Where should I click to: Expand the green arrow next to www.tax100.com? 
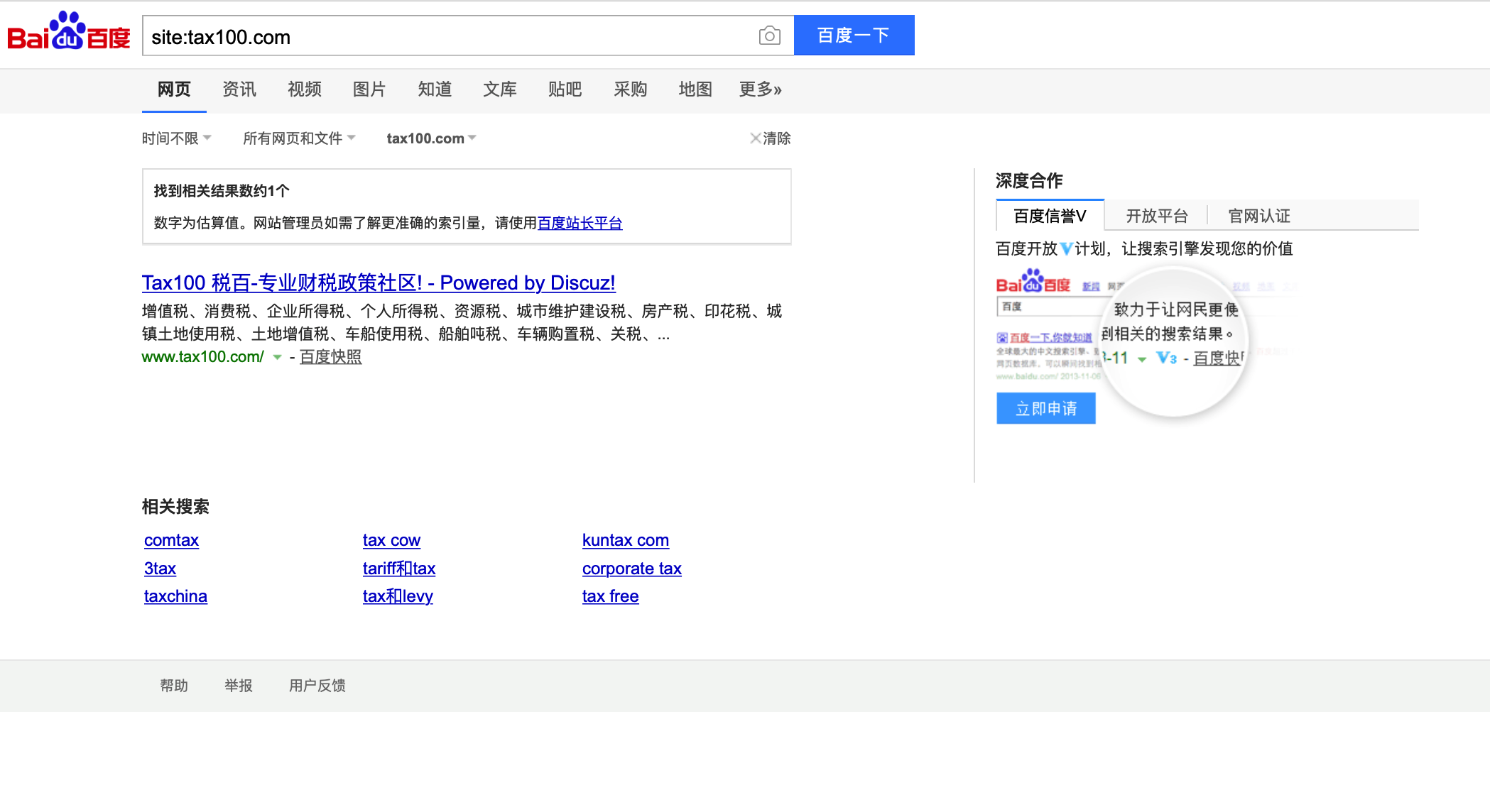pyautogui.click(x=278, y=357)
